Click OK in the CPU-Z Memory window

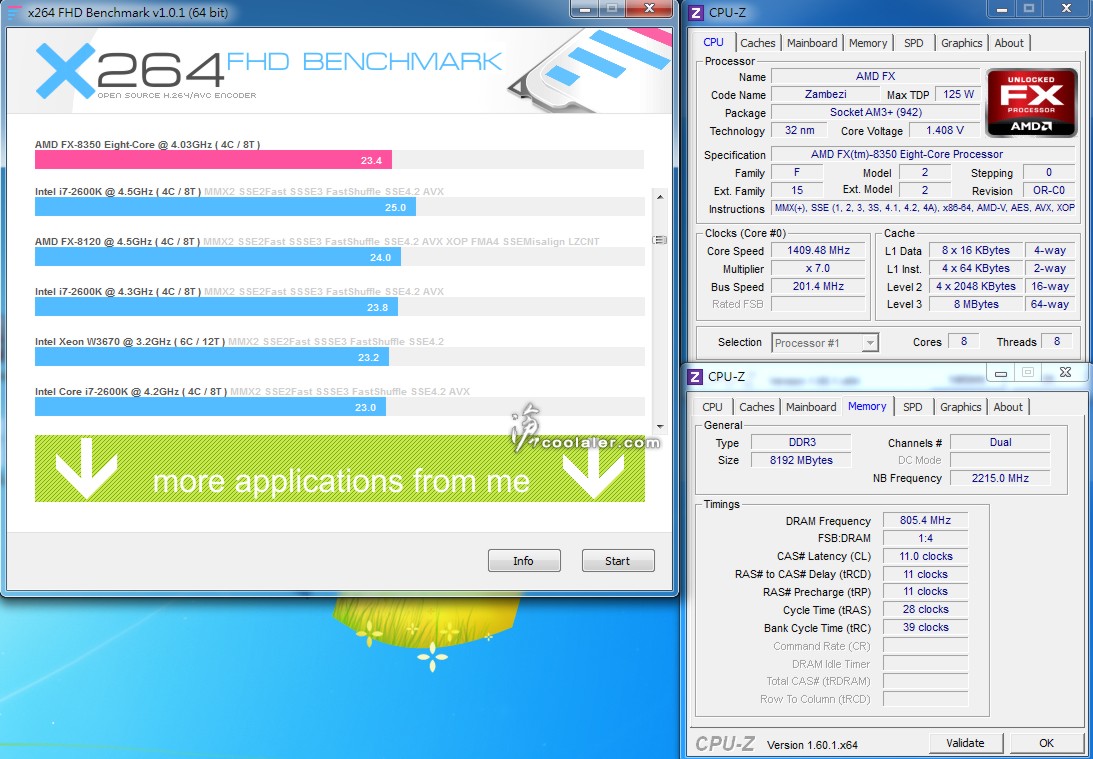click(1046, 743)
